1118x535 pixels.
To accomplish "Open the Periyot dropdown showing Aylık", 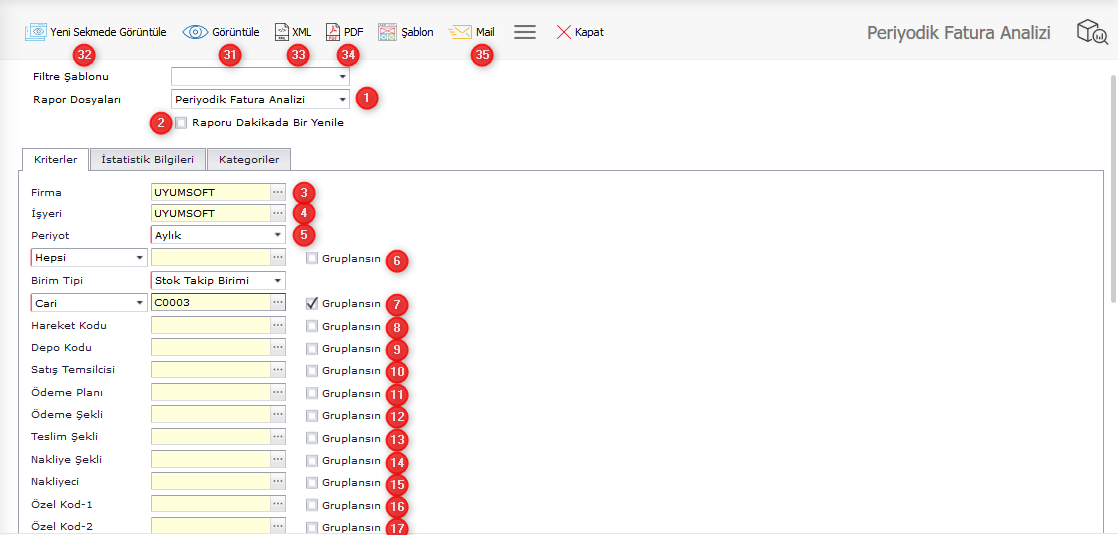I will (277, 235).
